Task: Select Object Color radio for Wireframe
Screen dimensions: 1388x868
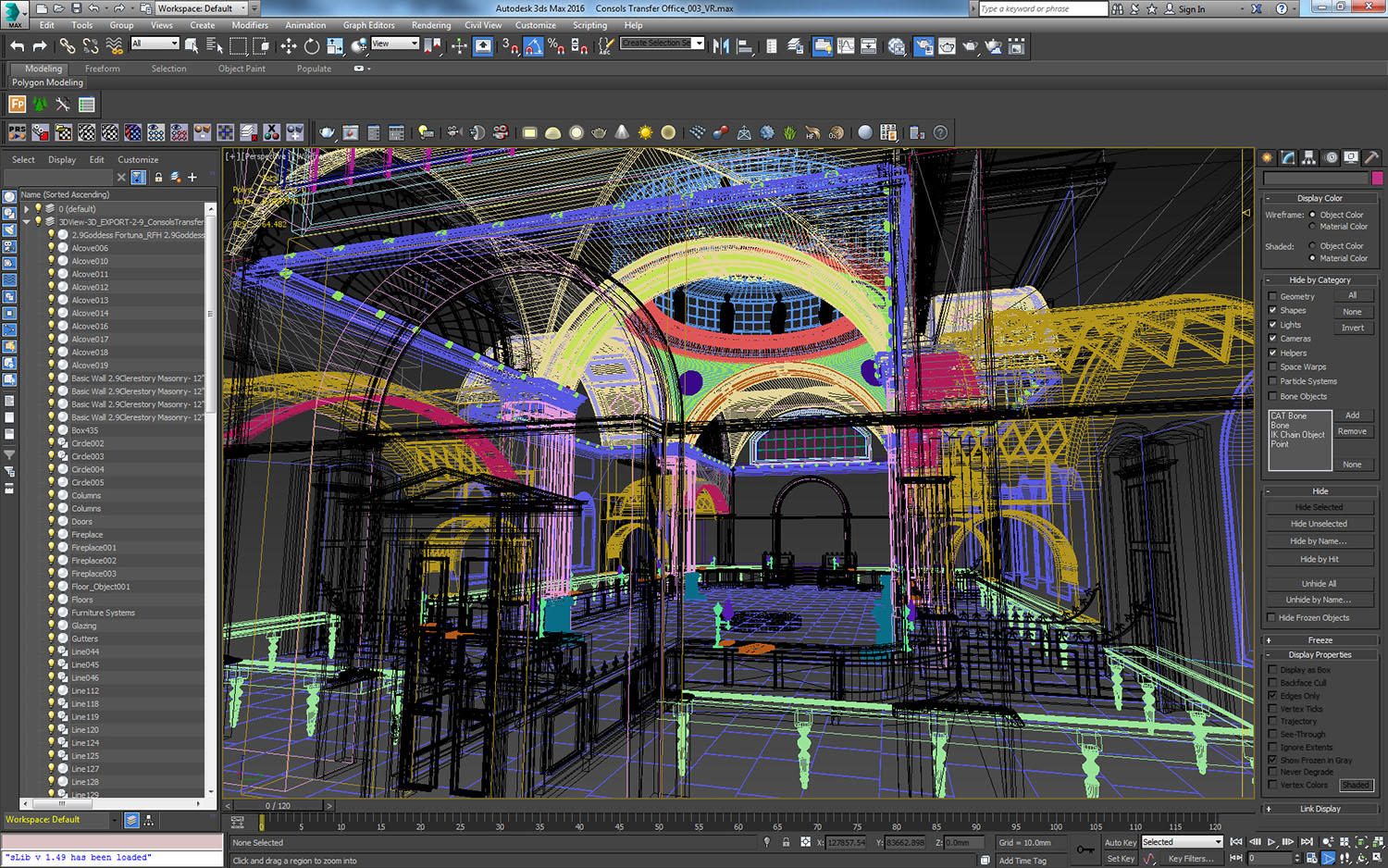Action: [x=1312, y=215]
